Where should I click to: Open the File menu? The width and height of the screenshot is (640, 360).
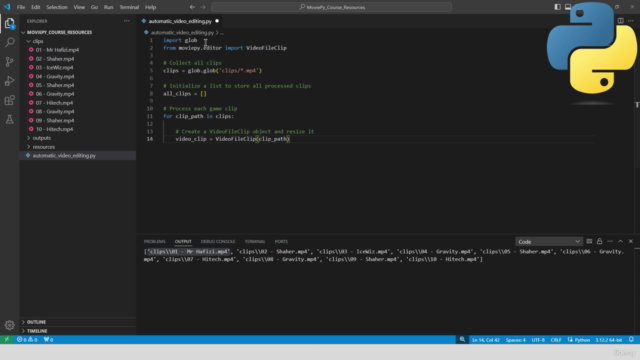tap(21, 7)
